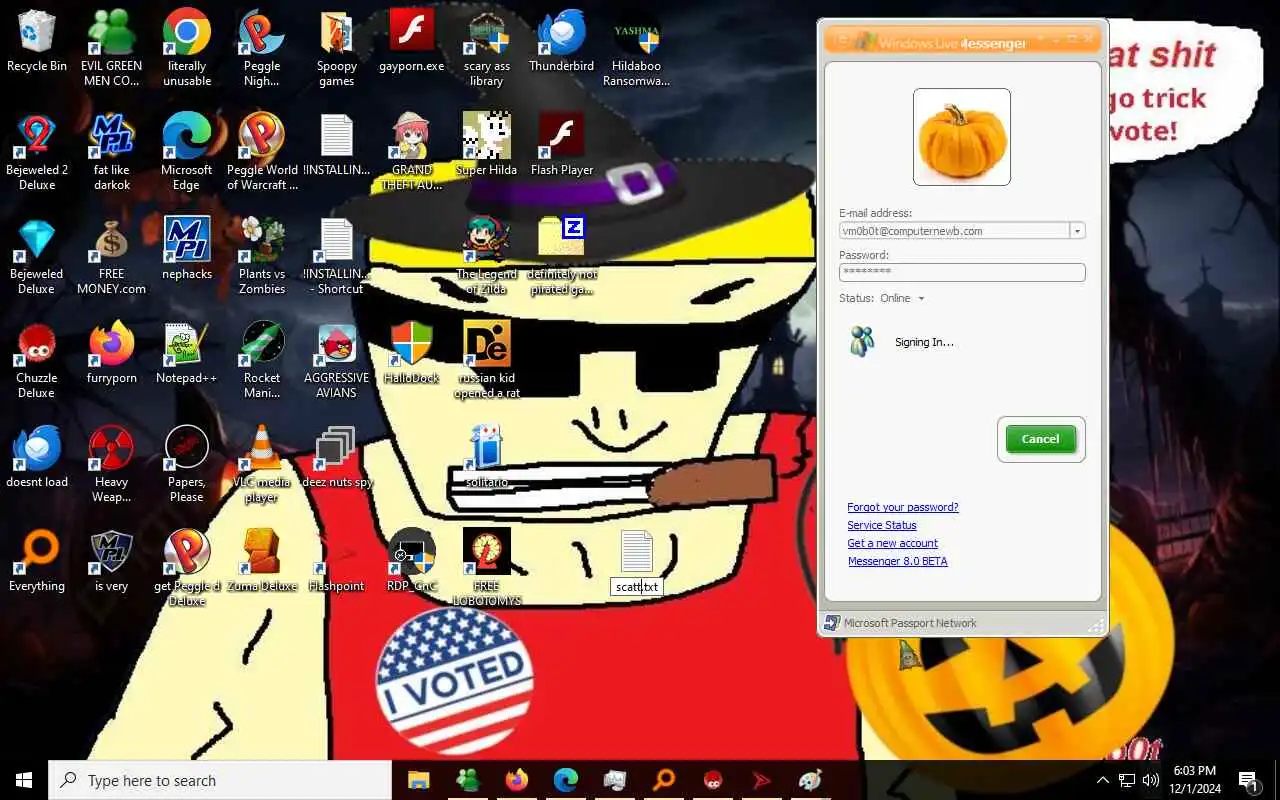Click the RDP_CnC desktop icon
Viewport: 1280px width, 800px height.
coord(412,560)
